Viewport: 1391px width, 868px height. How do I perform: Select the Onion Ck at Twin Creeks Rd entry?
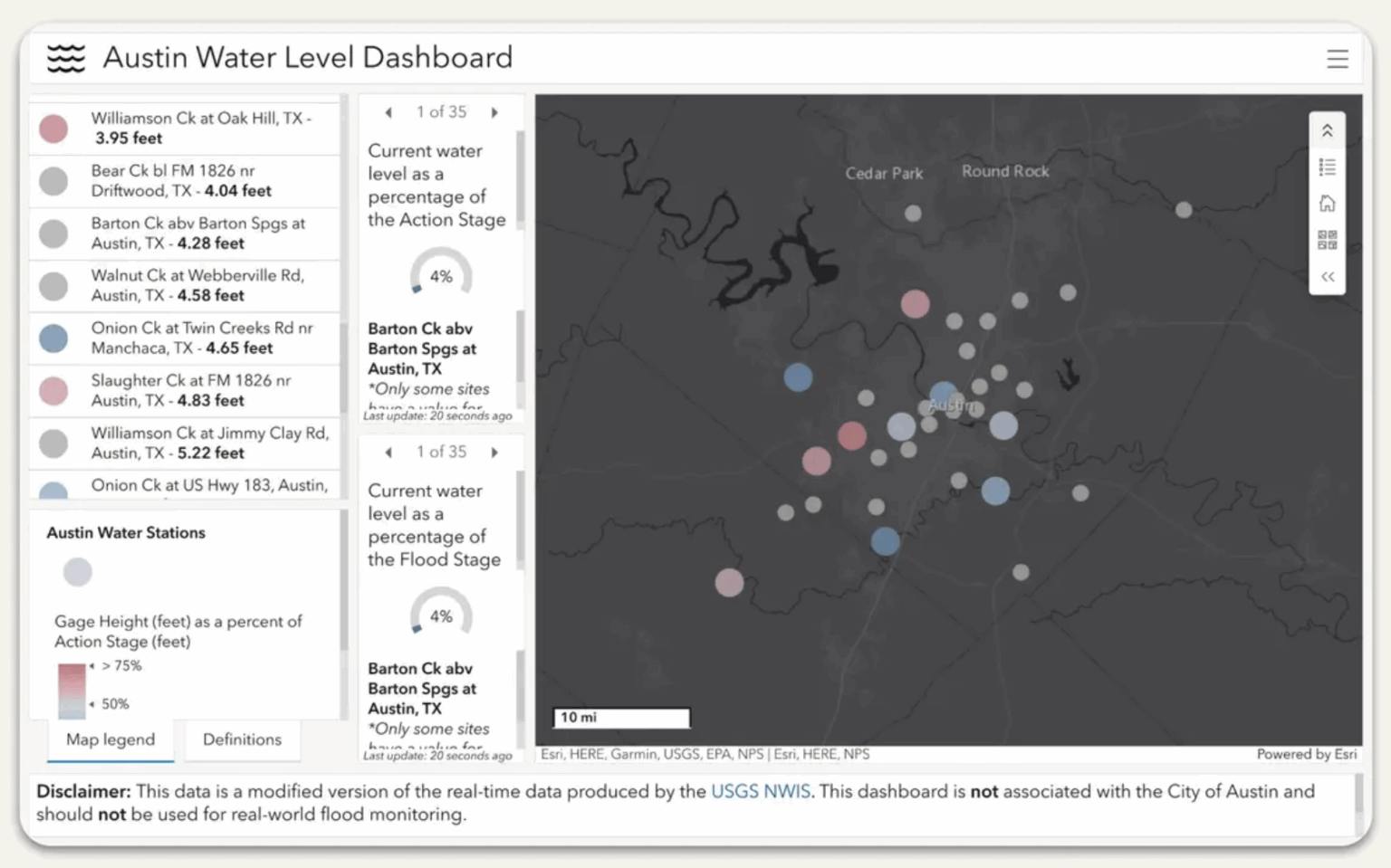(x=184, y=338)
